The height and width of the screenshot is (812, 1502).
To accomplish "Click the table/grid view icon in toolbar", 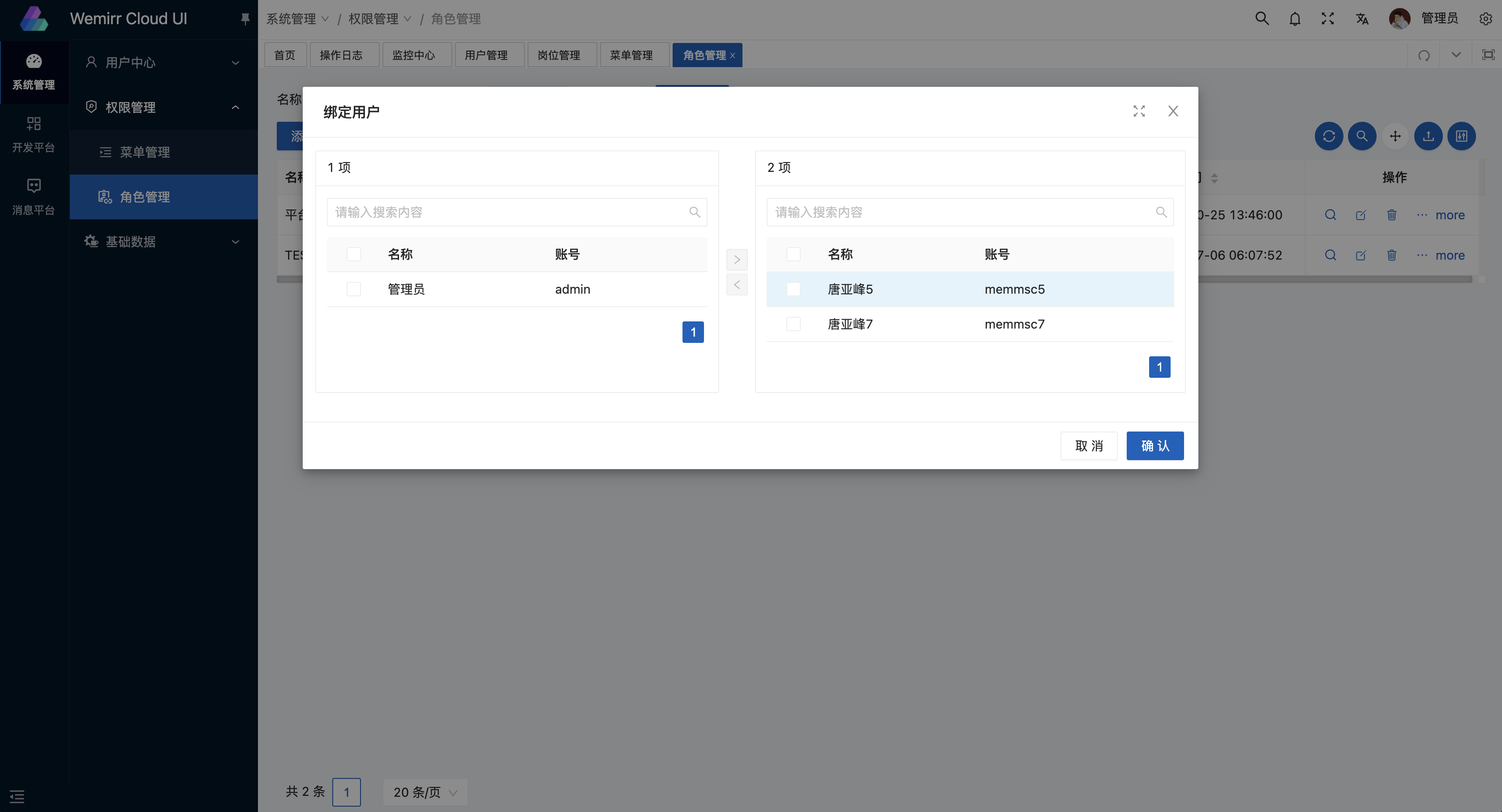I will click(1462, 136).
